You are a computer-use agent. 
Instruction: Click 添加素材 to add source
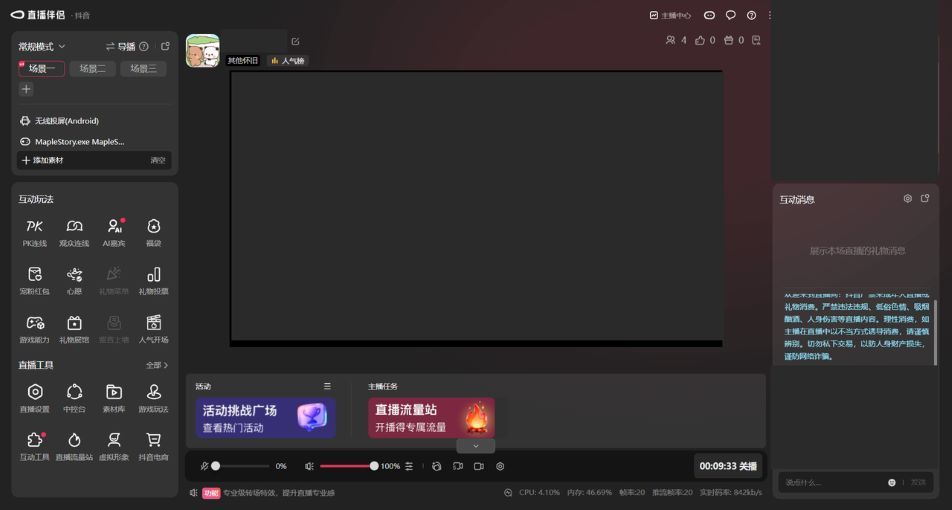click(x=42, y=160)
